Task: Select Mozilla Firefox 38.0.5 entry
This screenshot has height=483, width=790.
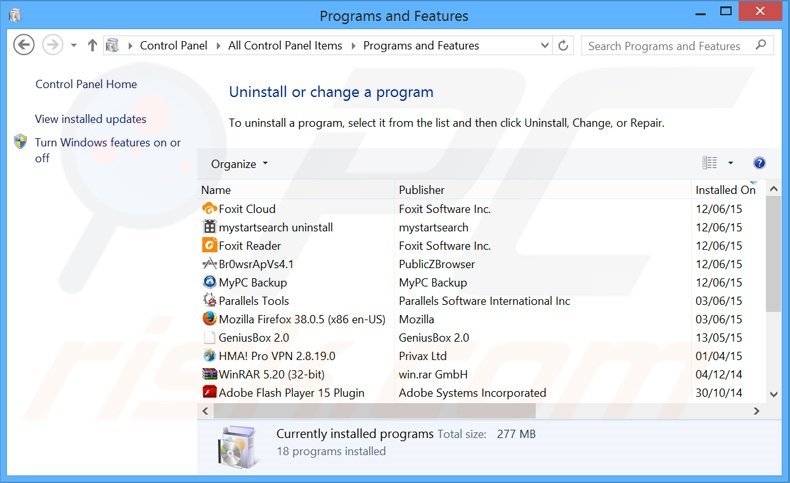Action: point(302,319)
